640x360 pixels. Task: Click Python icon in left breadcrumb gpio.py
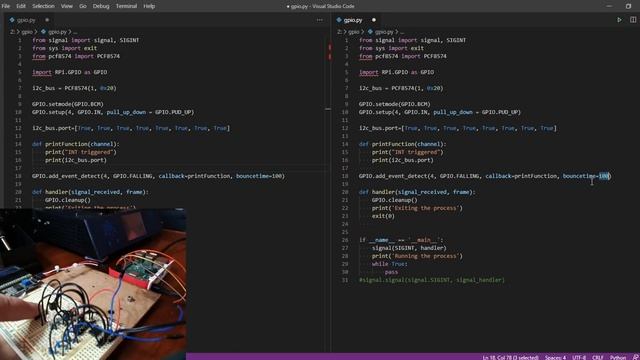click(43, 31)
